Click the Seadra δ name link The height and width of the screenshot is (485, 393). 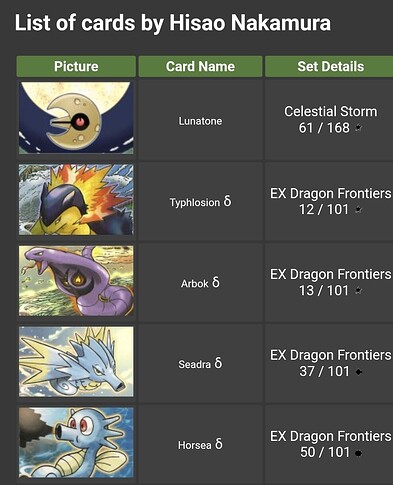pyautogui.click(x=200, y=364)
